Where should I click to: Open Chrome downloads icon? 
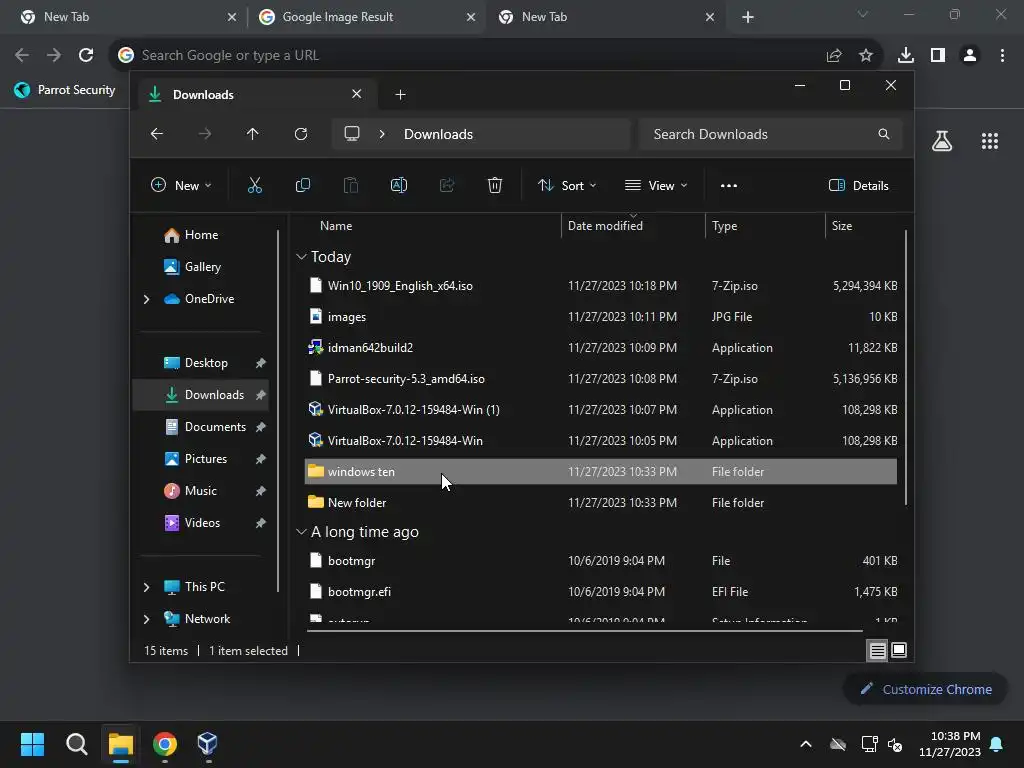click(x=906, y=56)
